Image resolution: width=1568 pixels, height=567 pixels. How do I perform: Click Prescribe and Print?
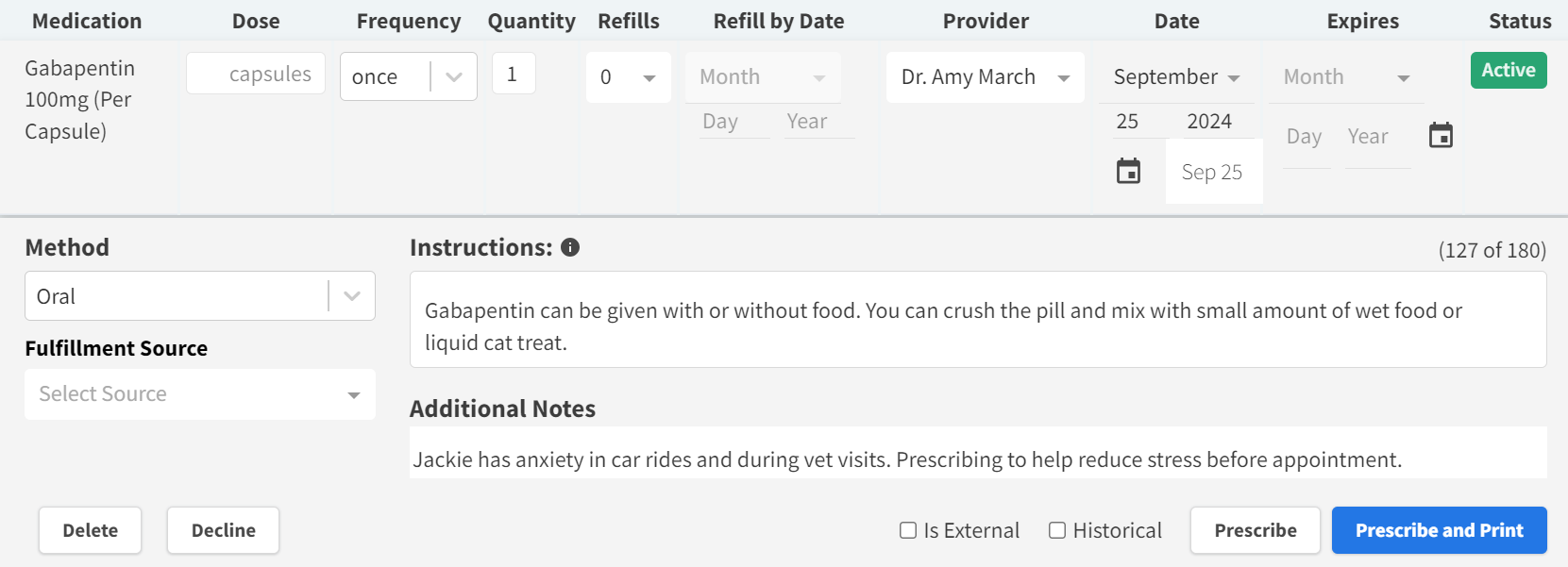tap(1439, 530)
